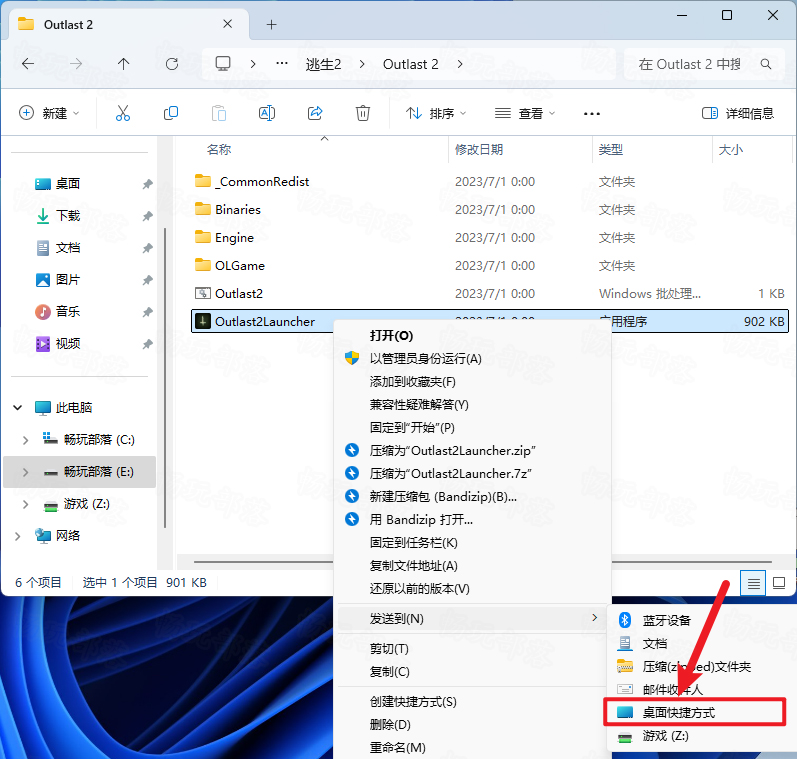
Task: Open a new tab with plus button
Action: 271,24
